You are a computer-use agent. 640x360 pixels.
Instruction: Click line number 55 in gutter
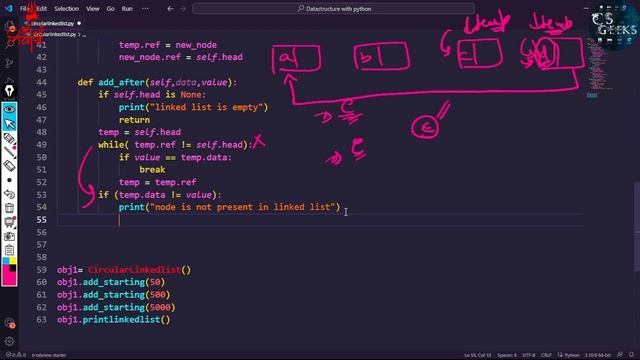point(42,220)
